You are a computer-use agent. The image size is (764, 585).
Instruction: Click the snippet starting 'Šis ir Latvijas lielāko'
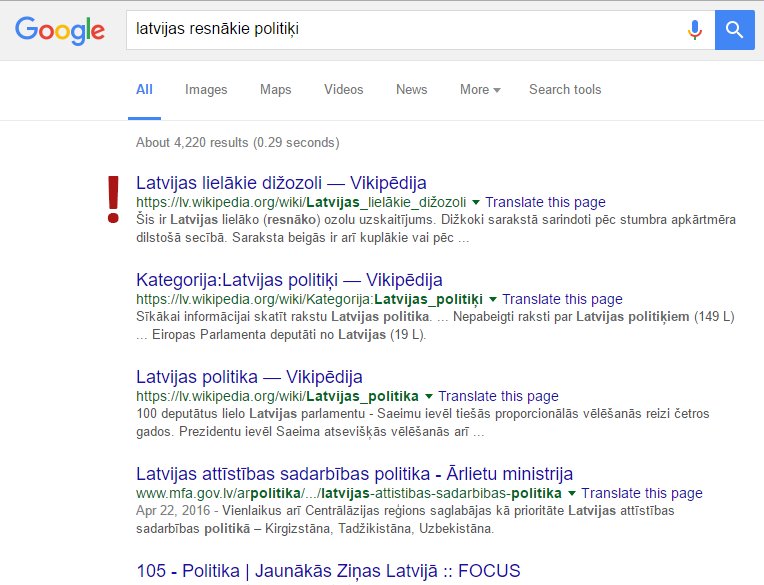[436, 228]
